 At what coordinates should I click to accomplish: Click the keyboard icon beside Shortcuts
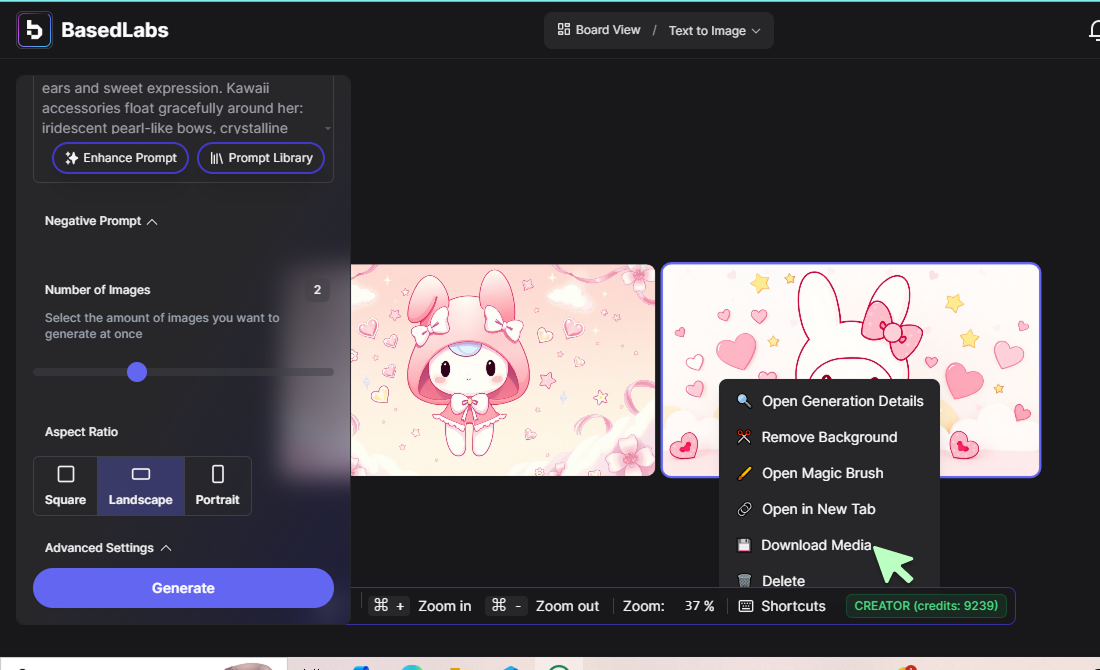(x=746, y=605)
